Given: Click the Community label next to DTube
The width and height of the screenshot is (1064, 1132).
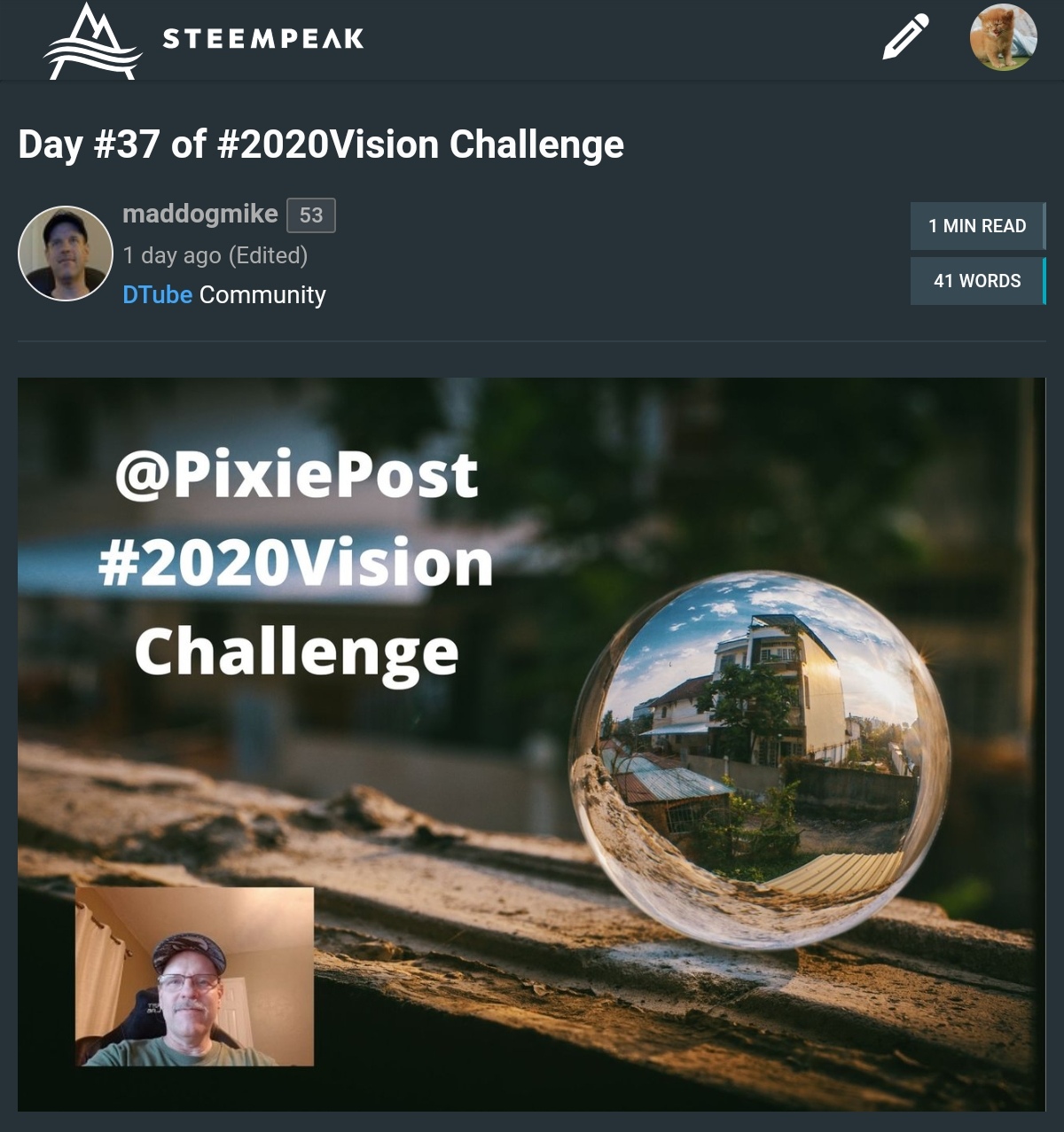Looking at the screenshot, I should pos(262,294).
